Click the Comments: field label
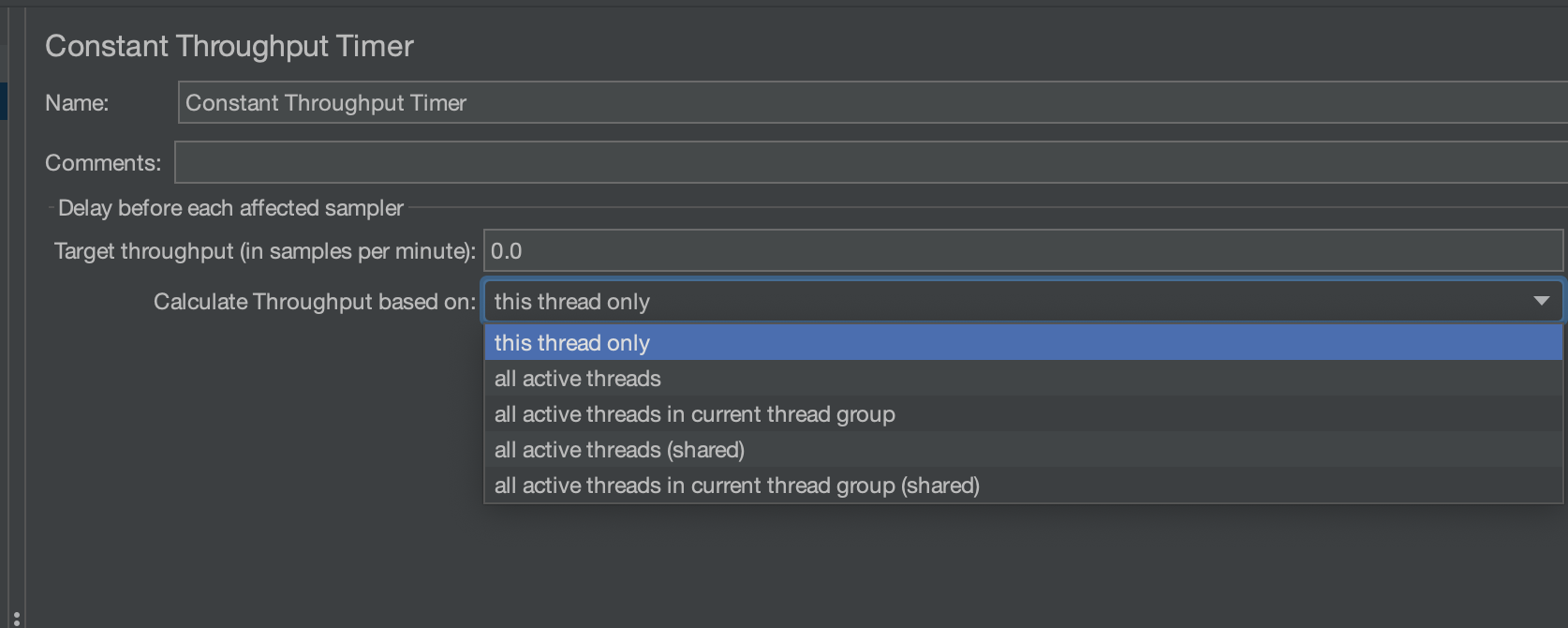The image size is (1568, 628). (x=103, y=161)
